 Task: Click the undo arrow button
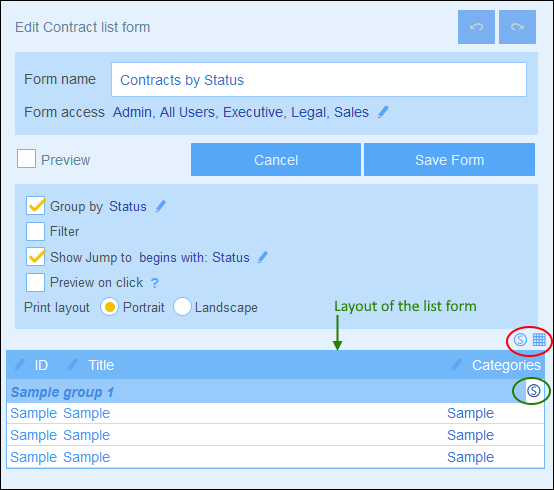point(476,27)
